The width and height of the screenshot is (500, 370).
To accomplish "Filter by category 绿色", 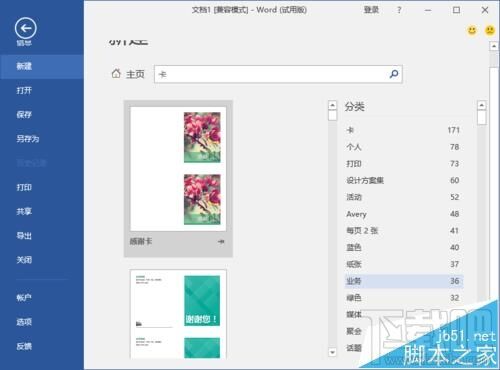I will [404, 298].
